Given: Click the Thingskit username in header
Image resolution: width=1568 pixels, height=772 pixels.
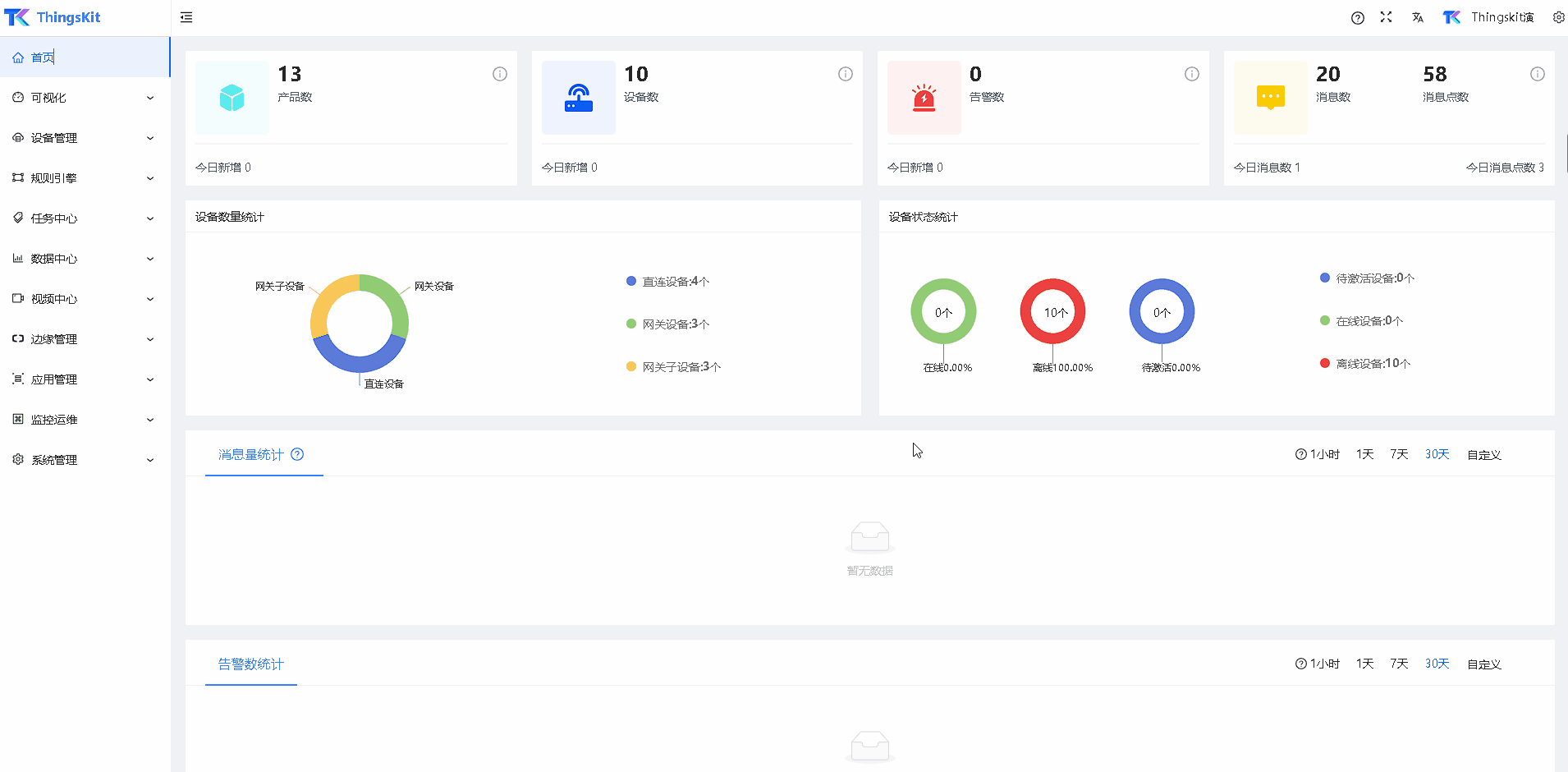Looking at the screenshot, I should click(x=1502, y=17).
